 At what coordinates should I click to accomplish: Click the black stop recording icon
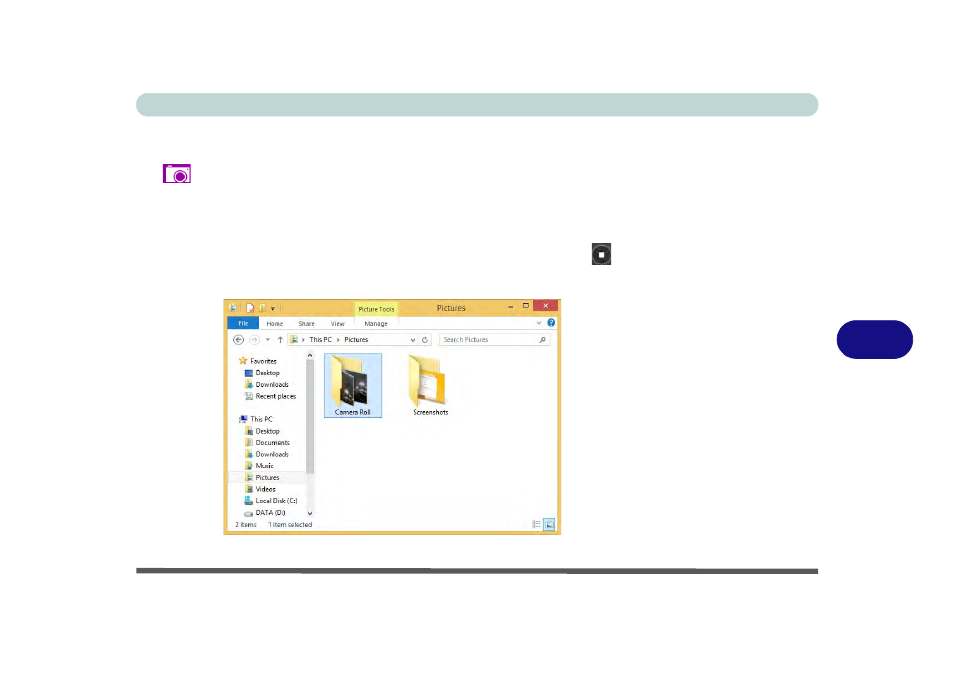(x=600, y=255)
